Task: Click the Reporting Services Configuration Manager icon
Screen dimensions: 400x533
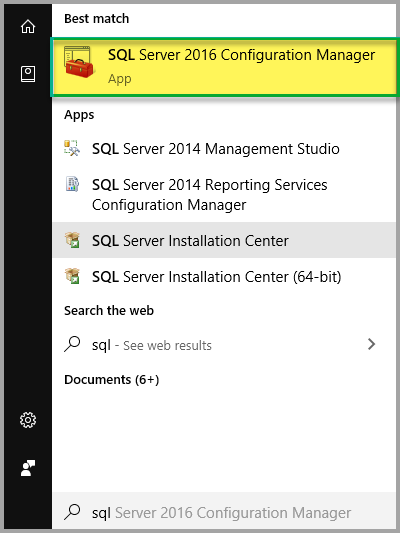Action: pyautogui.click(x=72, y=184)
